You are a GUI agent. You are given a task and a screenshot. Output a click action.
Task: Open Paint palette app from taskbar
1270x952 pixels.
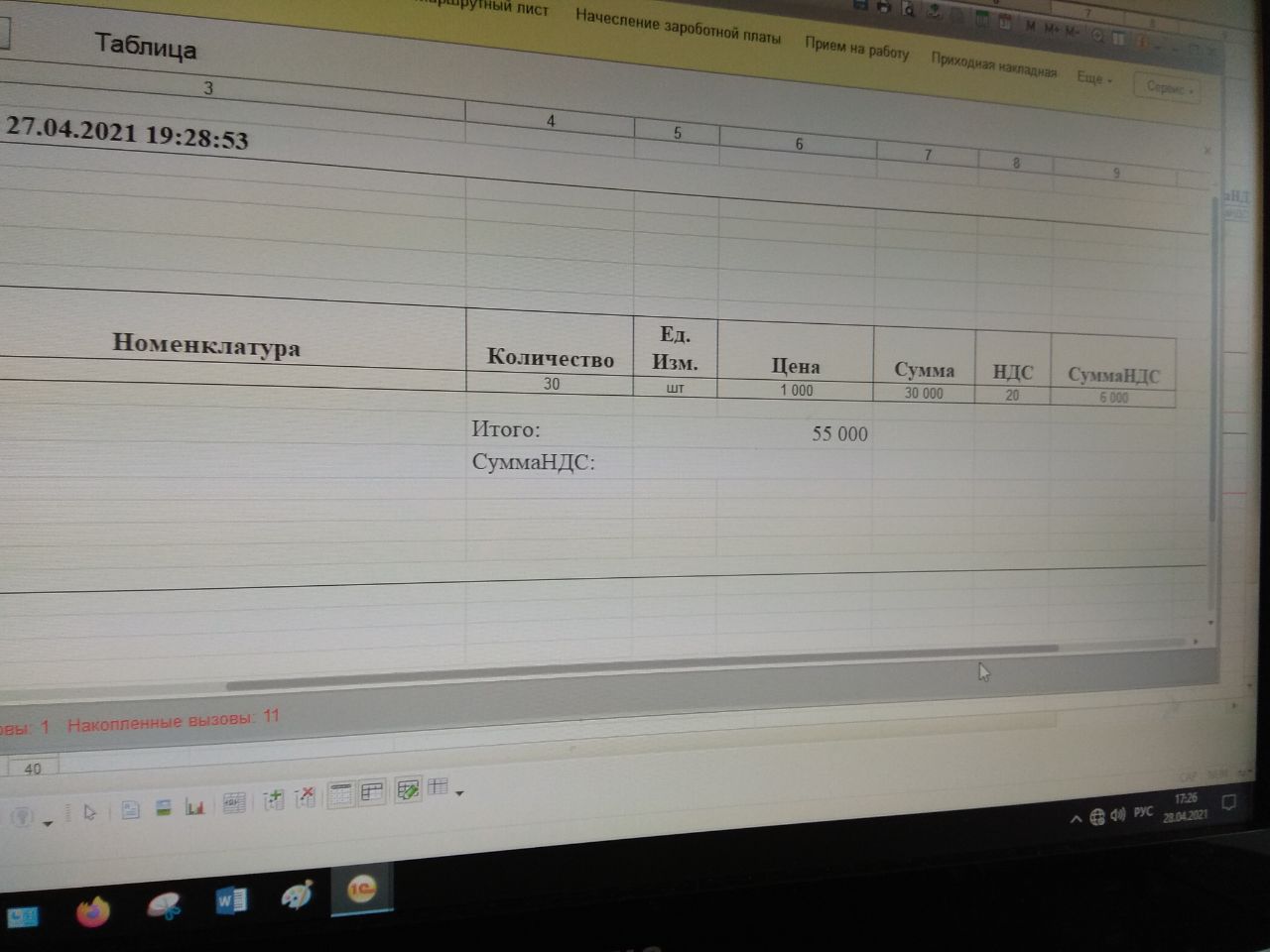pos(297,895)
